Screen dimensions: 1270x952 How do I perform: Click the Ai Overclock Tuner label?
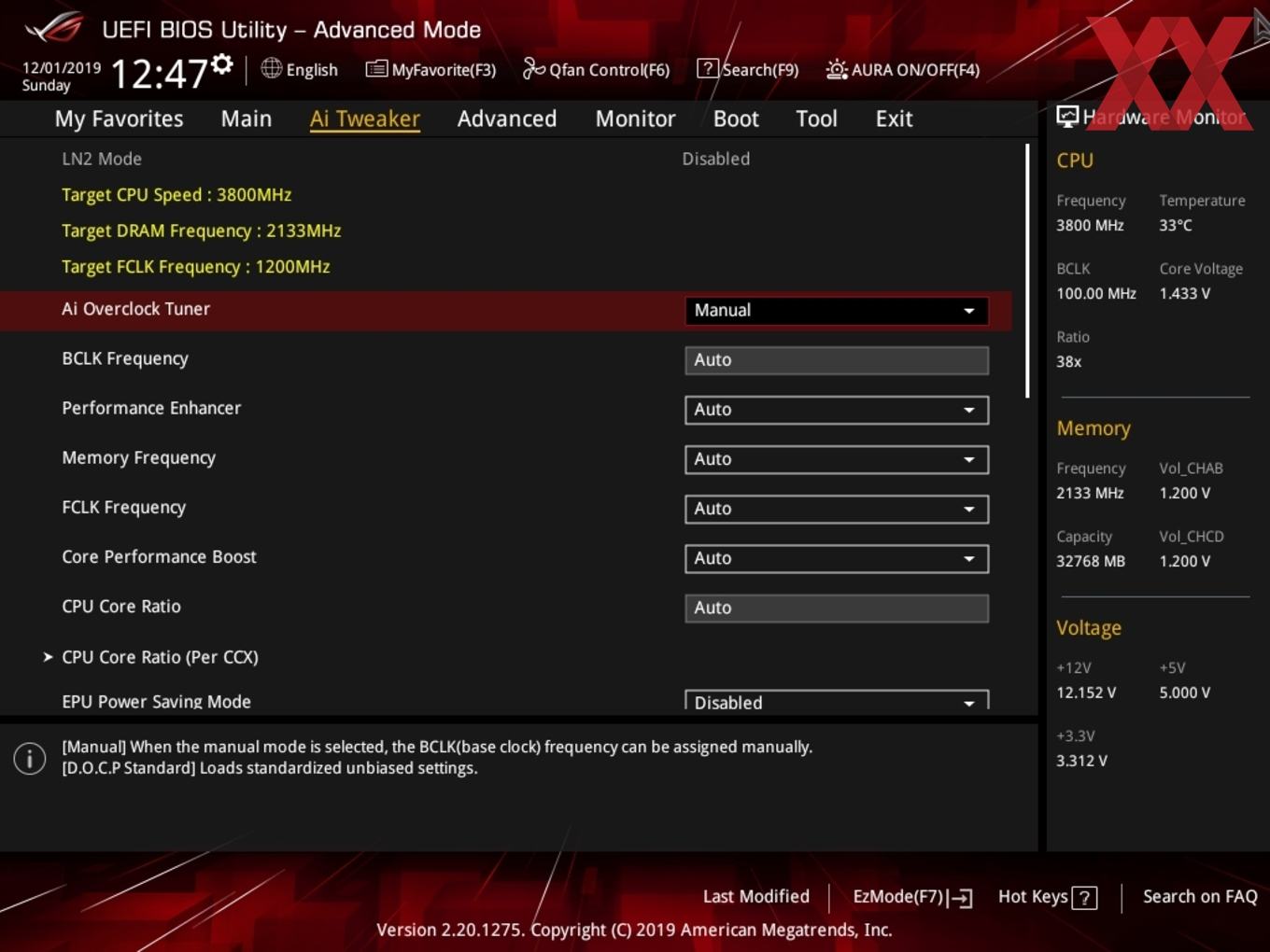136,309
